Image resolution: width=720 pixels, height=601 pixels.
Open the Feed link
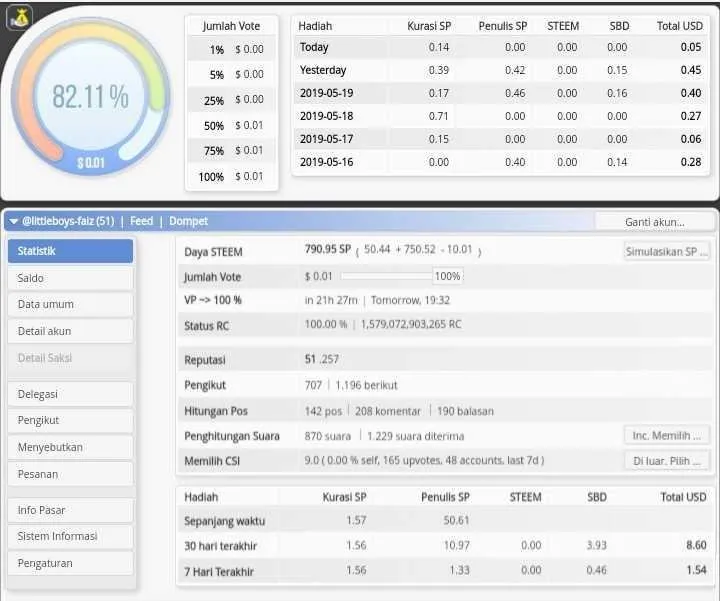pos(141,221)
